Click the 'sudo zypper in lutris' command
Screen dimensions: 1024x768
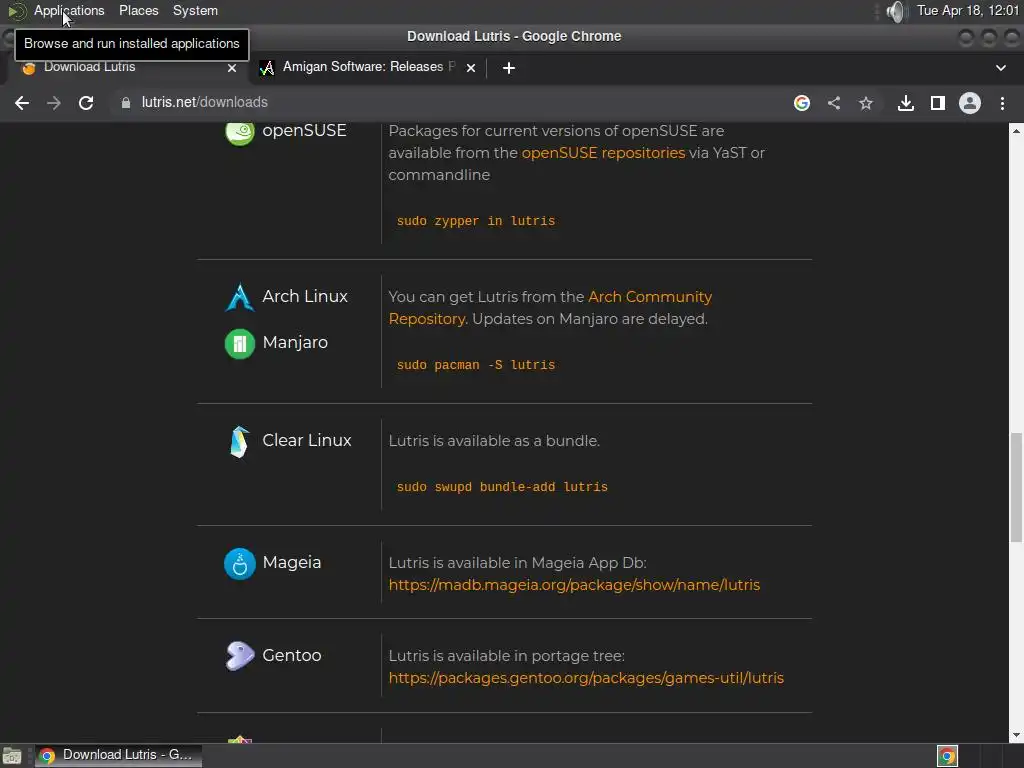475,221
